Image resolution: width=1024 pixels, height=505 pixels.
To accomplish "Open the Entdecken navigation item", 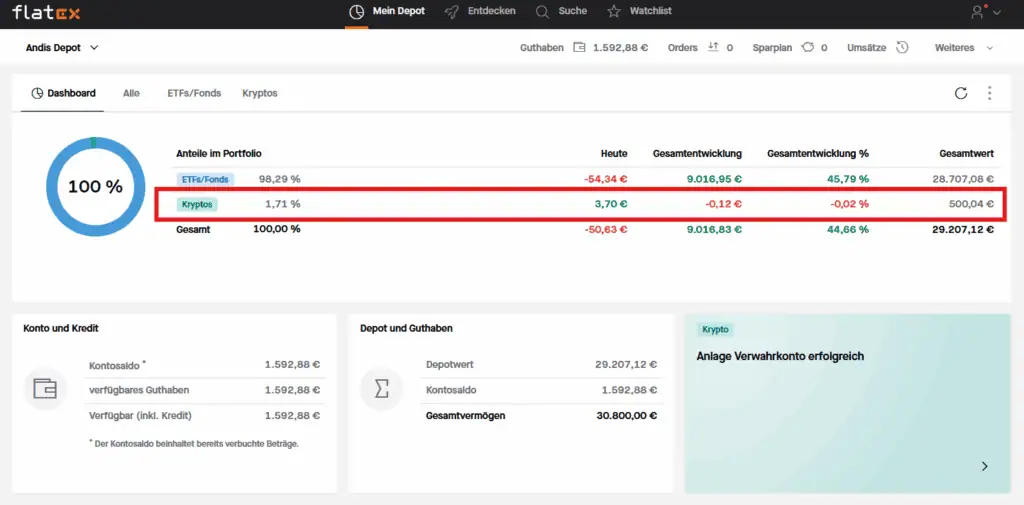I will tap(480, 11).
